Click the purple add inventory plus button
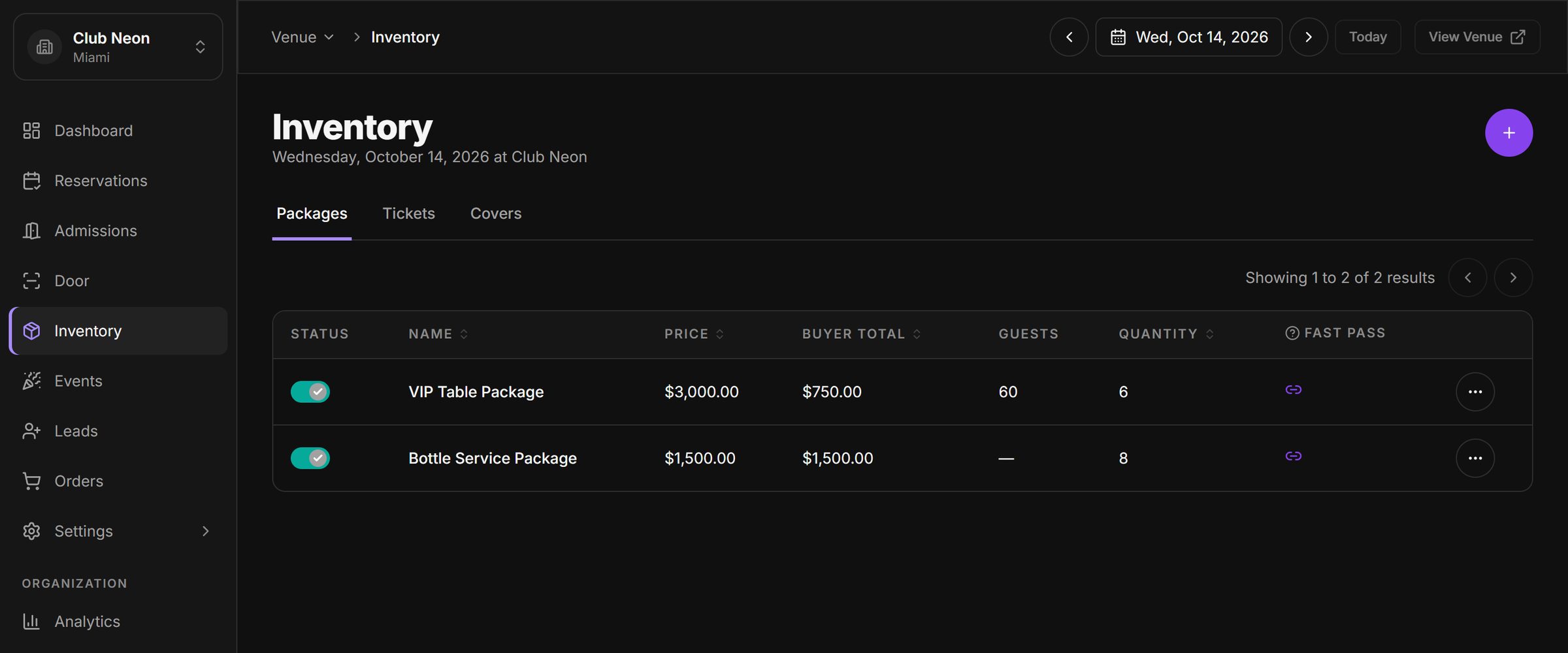This screenshot has width=1568, height=653. tap(1509, 133)
